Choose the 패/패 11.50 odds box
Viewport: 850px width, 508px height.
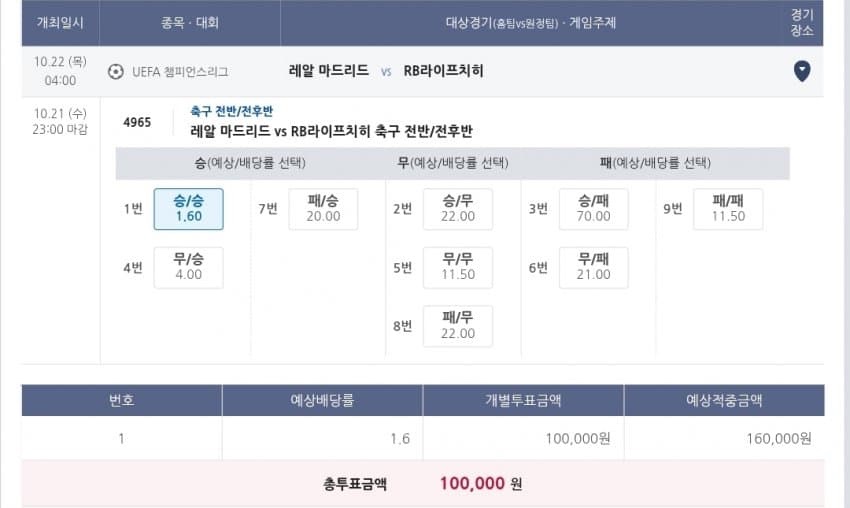[x=728, y=209]
